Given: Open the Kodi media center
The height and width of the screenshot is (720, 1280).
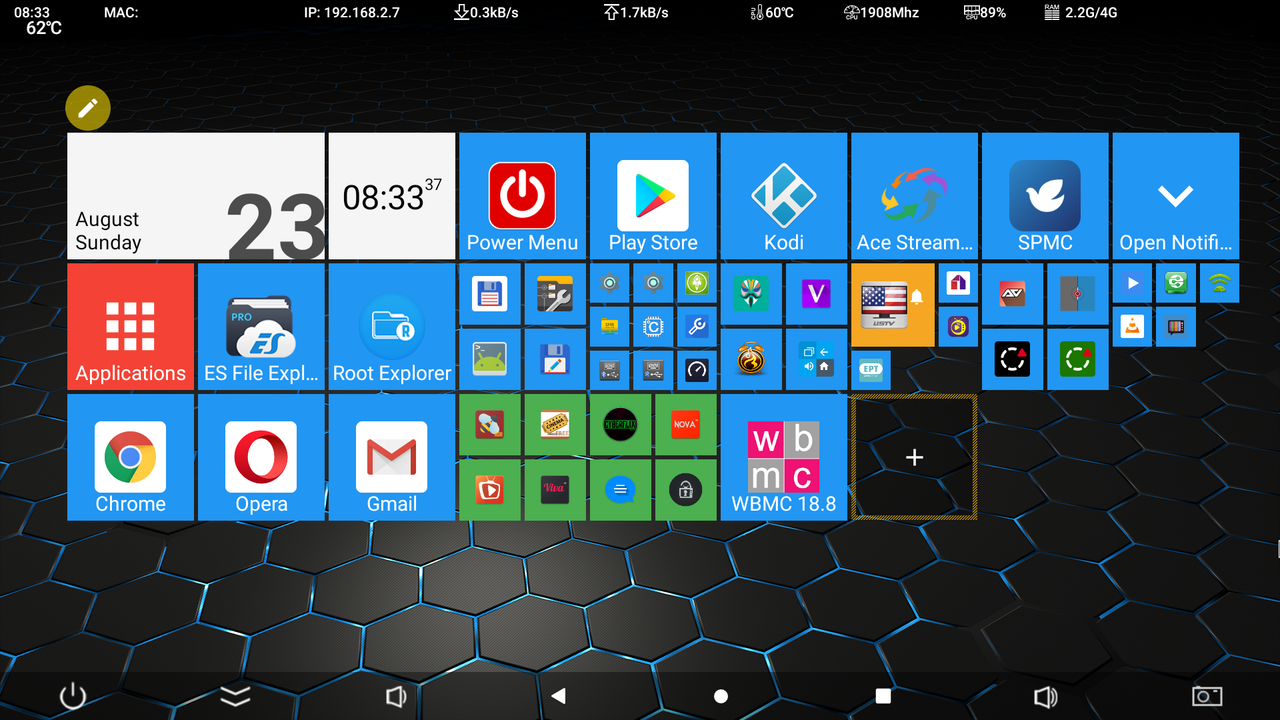Looking at the screenshot, I should click(783, 196).
